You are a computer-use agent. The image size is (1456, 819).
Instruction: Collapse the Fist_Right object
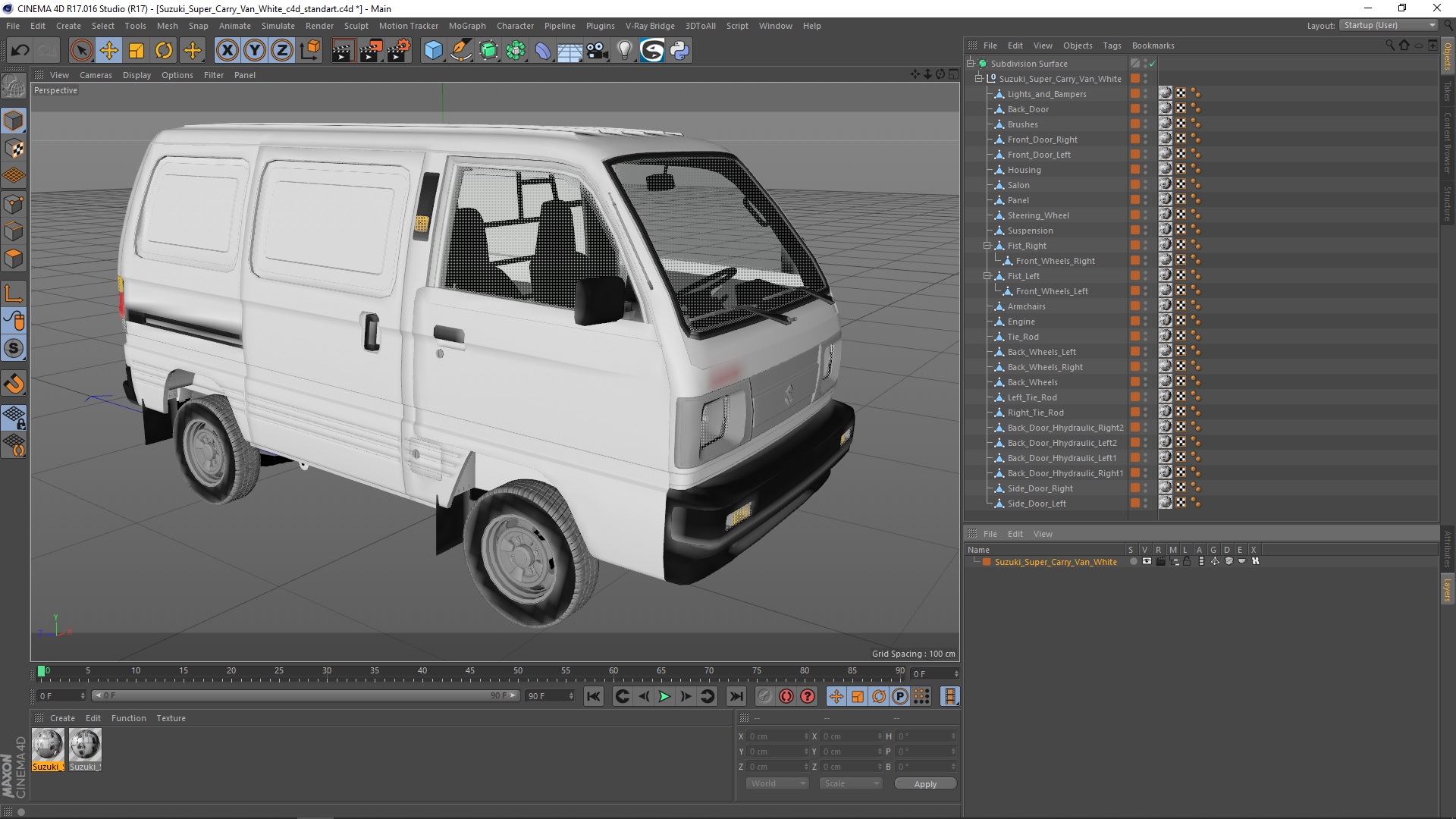pyautogui.click(x=987, y=246)
